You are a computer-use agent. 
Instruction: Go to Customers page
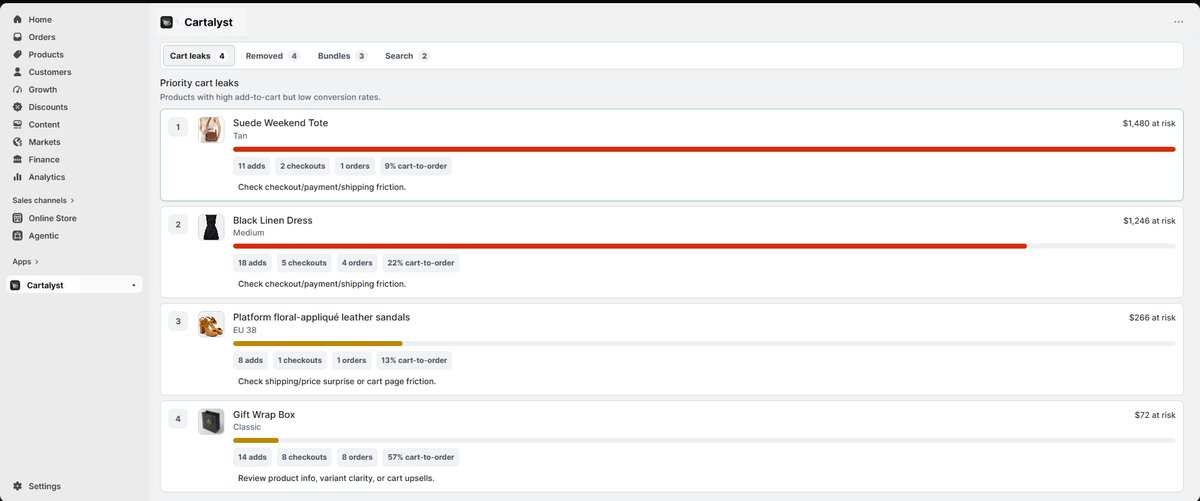click(x=50, y=72)
